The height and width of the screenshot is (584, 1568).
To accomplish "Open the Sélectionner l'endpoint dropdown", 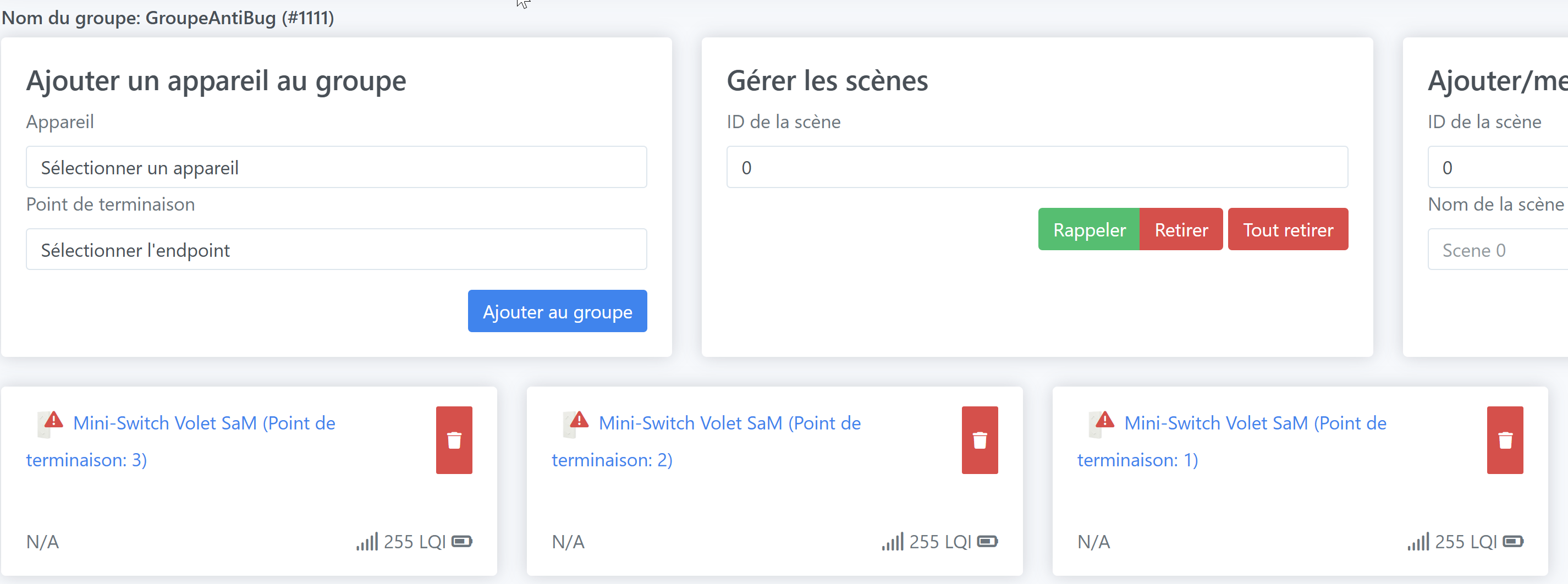I will (336, 250).
